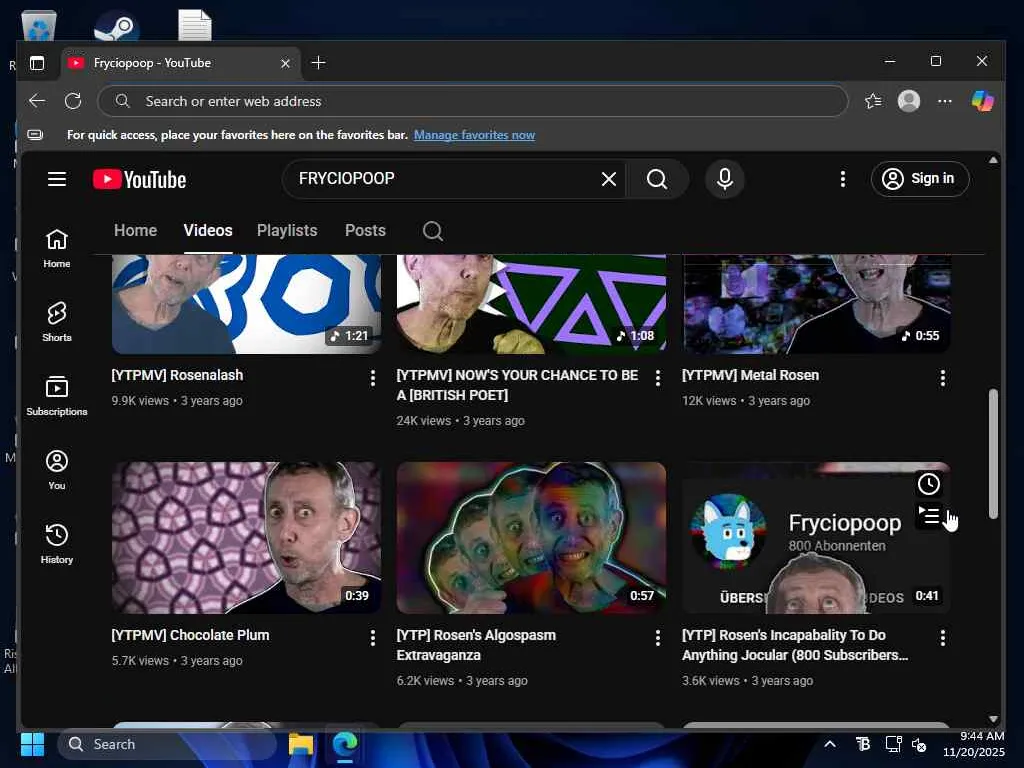This screenshot has height=768, width=1024.
Task: Open YouTube settings three-dot menu
Action: pyautogui.click(x=842, y=179)
